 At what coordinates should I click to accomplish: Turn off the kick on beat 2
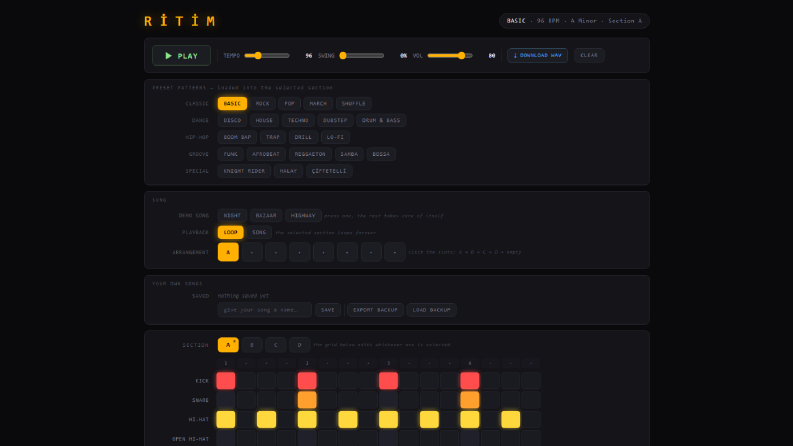click(x=307, y=381)
